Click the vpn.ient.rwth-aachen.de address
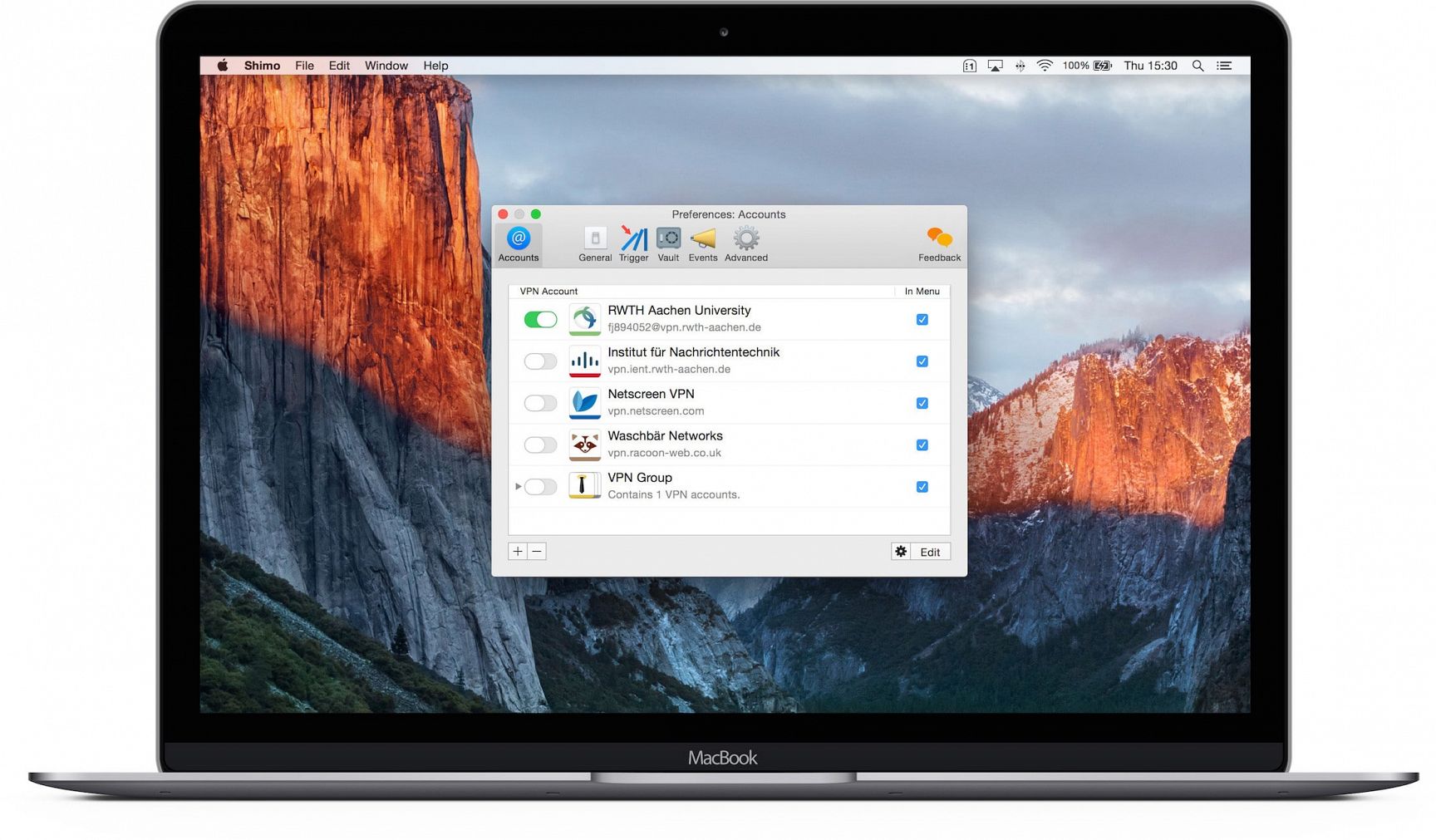 669,369
